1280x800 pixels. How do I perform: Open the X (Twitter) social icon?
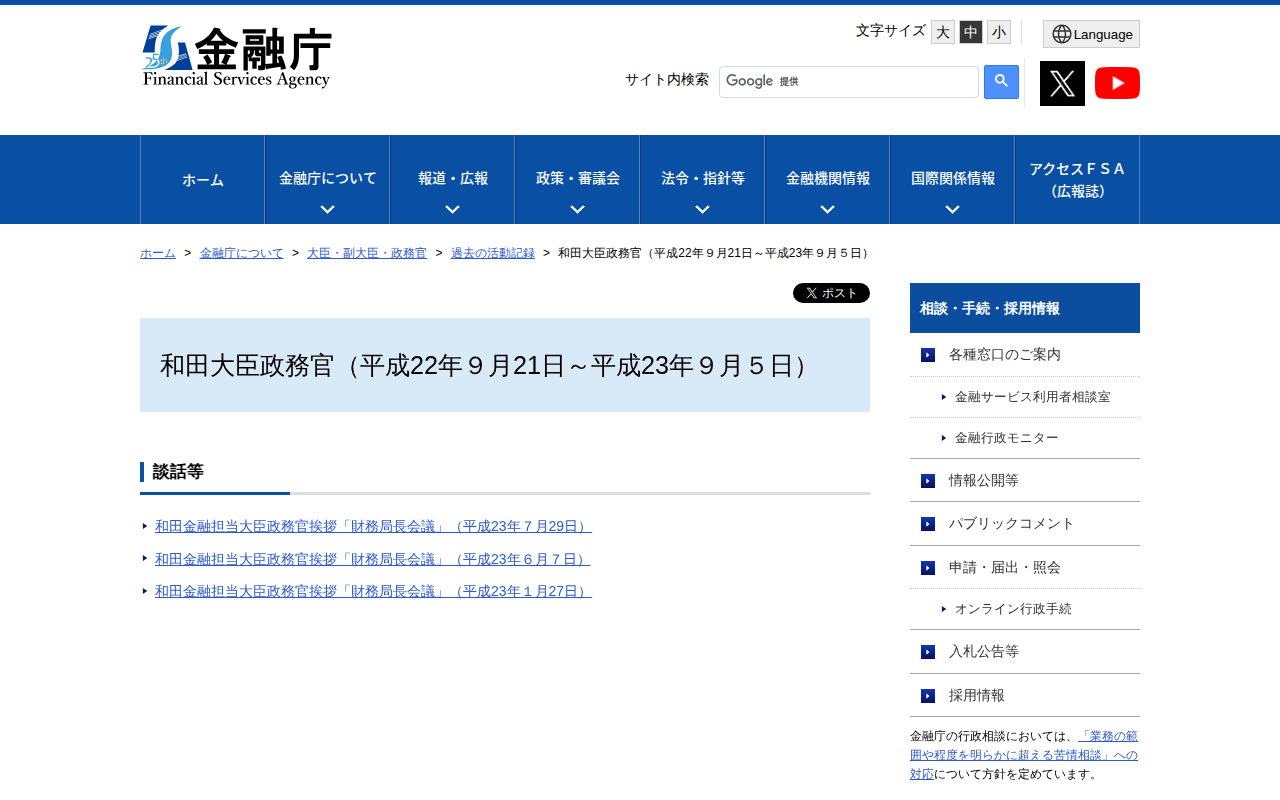pos(1062,83)
